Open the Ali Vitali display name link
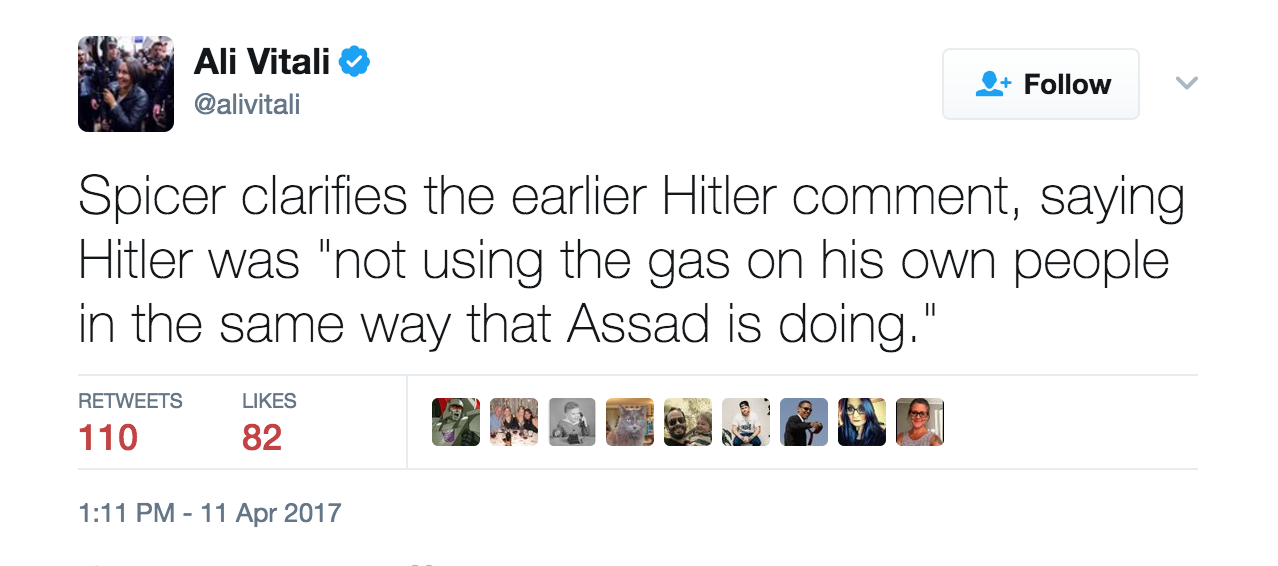The width and height of the screenshot is (1278, 566). point(261,62)
